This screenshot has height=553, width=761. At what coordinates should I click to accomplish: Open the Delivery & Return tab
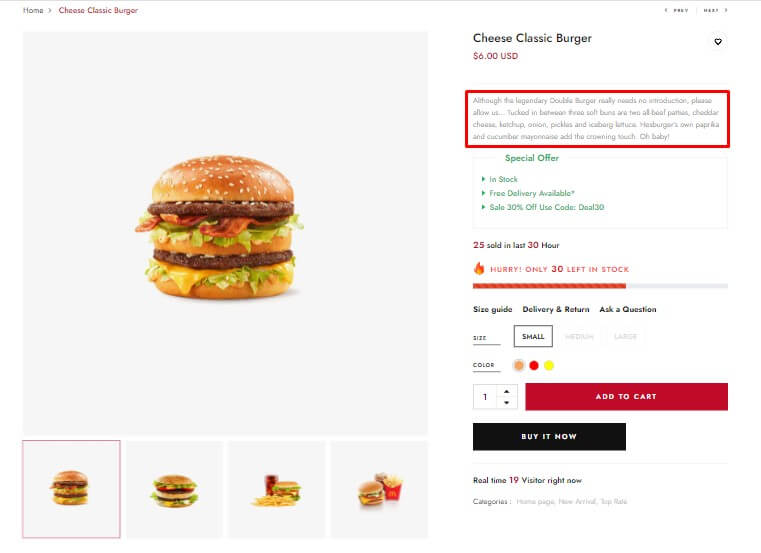pyautogui.click(x=556, y=309)
